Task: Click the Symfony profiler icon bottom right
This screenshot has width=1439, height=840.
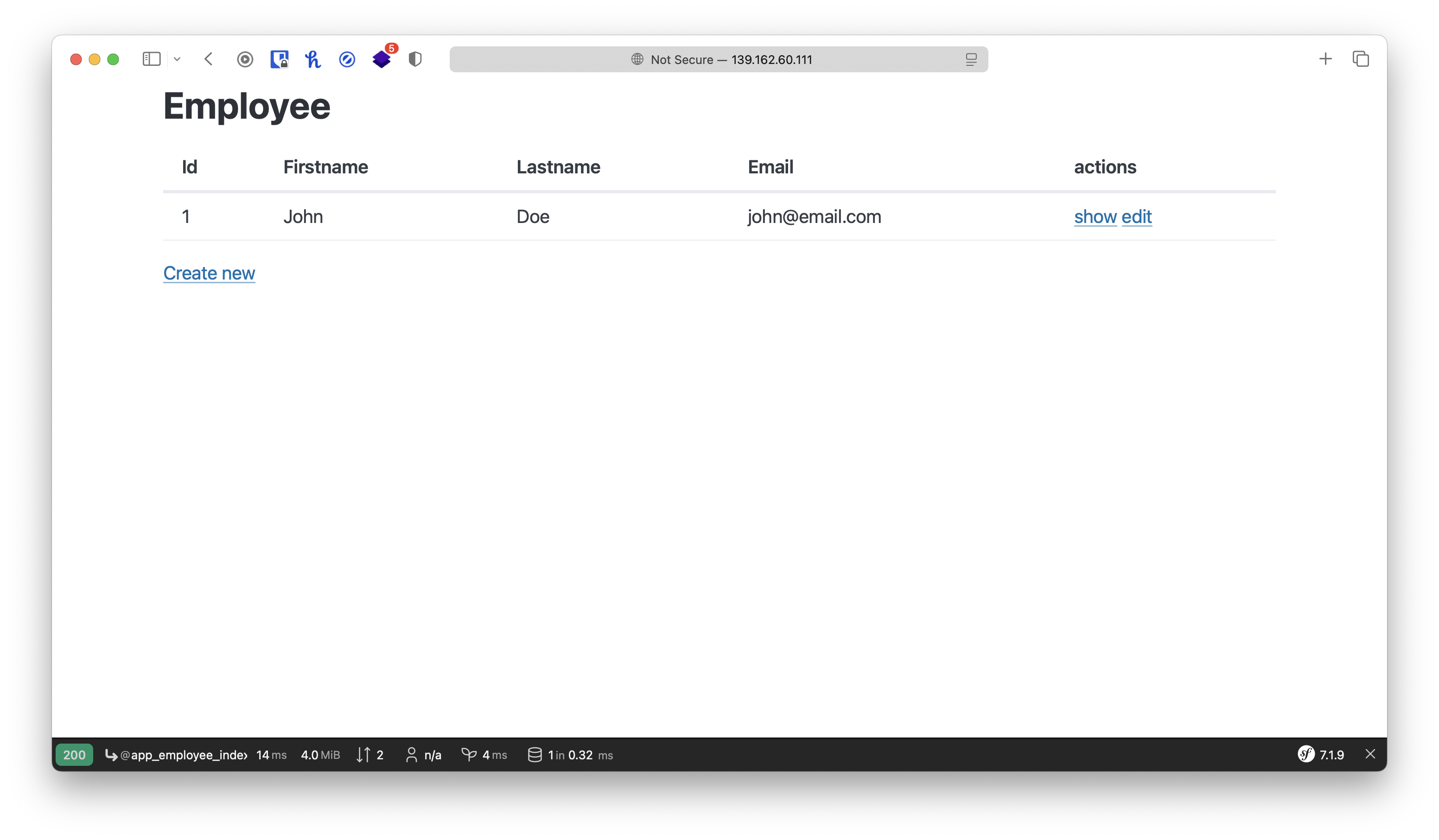Action: 1306,754
